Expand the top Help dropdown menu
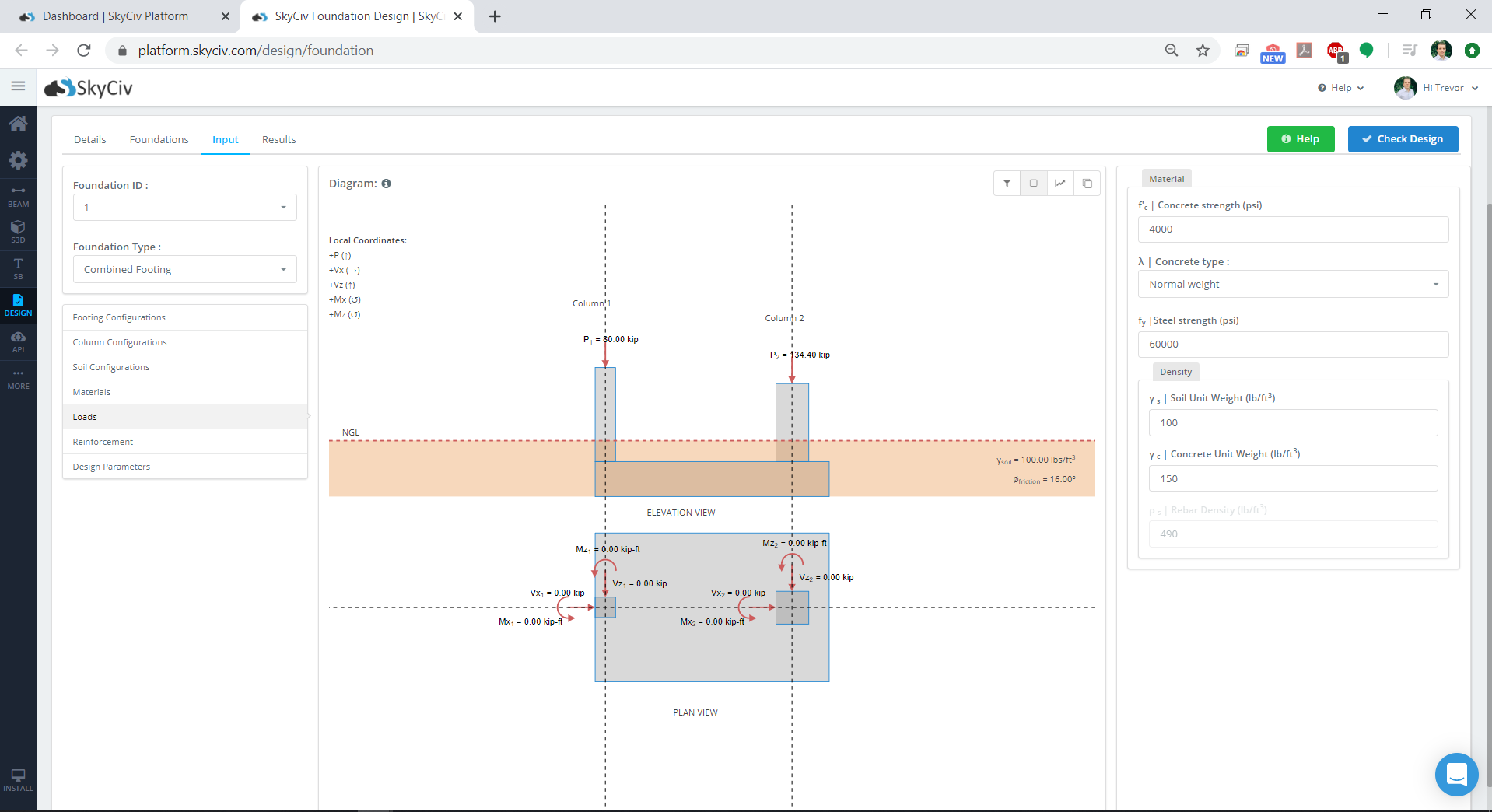Image resolution: width=1492 pixels, height=812 pixels. point(1340,88)
